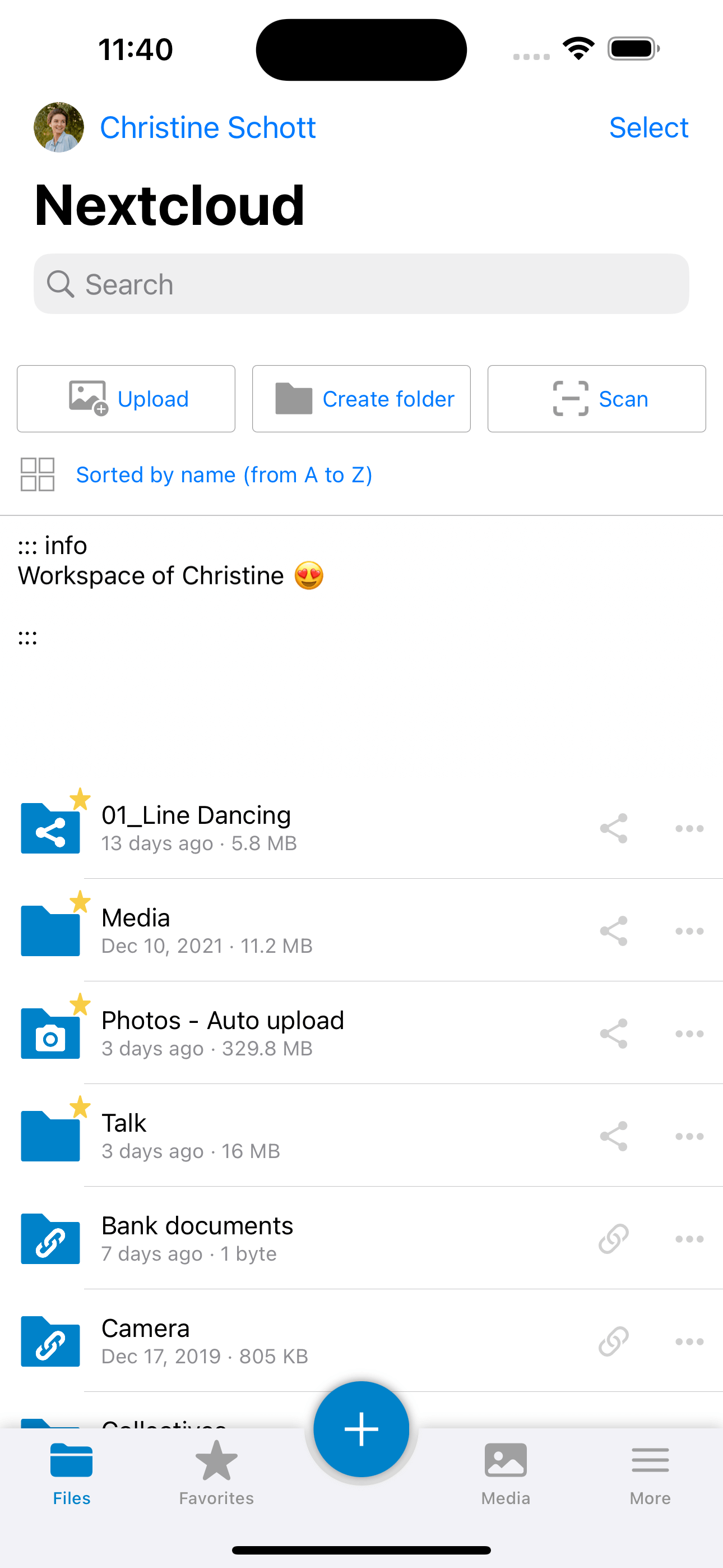
Task: Tap the share icon for 01_Line Dancing
Action: pos(614,828)
